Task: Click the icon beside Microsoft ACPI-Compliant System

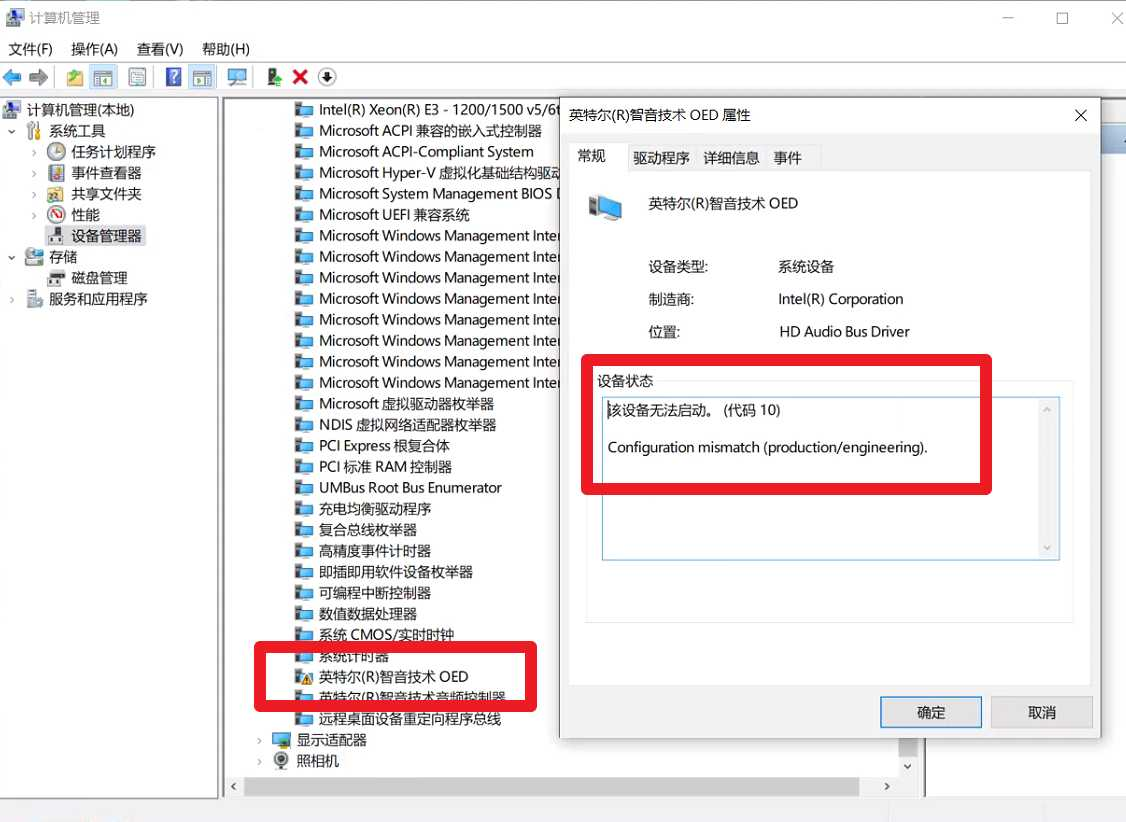Action: click(304, 152)
